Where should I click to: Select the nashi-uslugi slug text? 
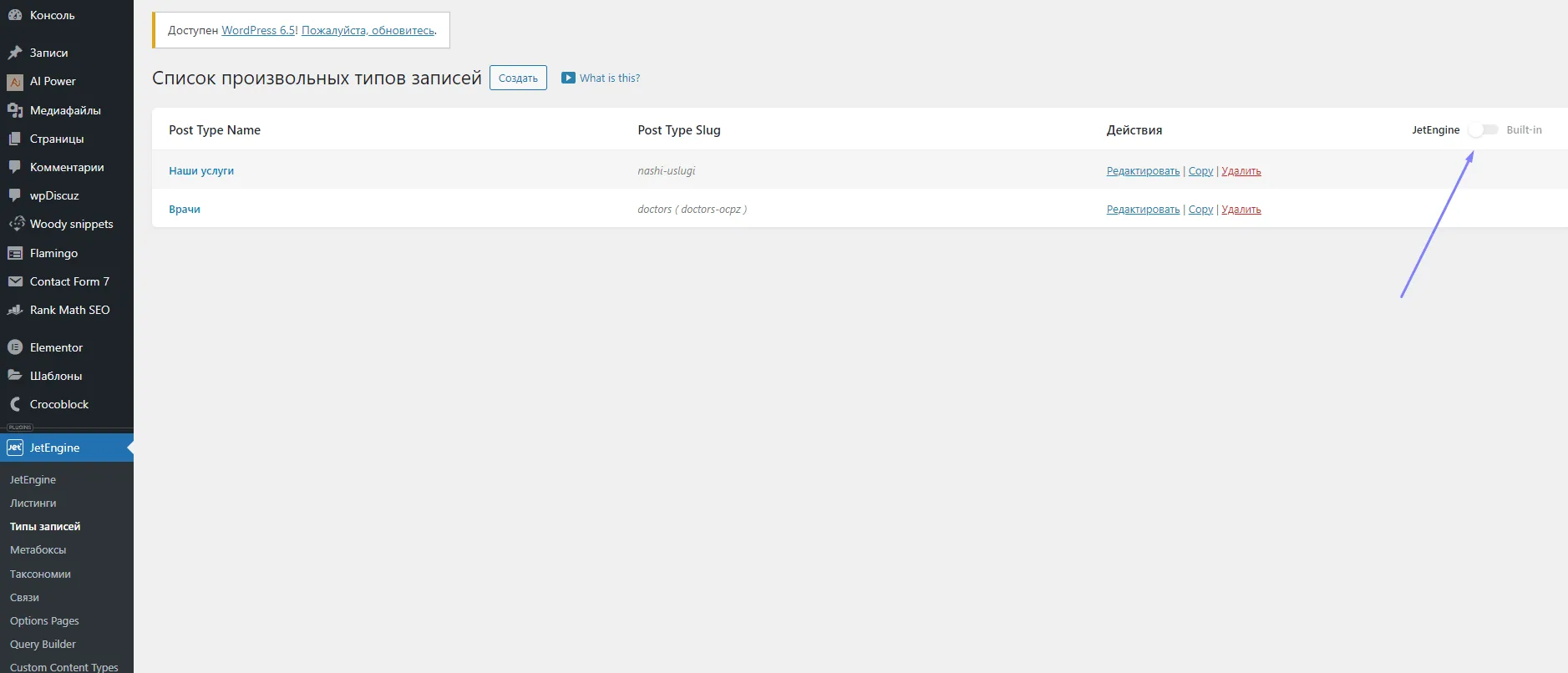point(667,170)
